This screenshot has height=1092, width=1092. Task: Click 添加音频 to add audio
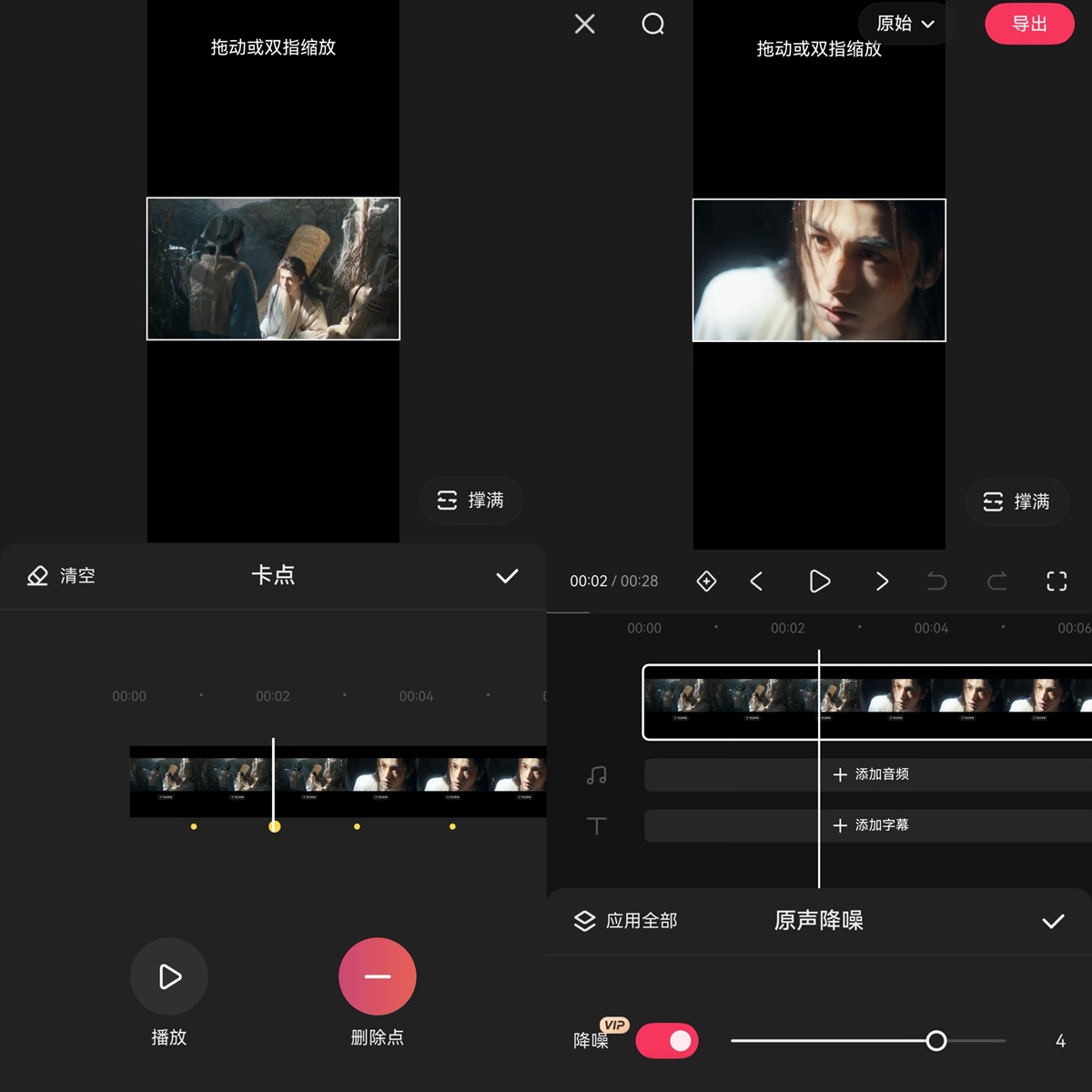tap(871, 774)
